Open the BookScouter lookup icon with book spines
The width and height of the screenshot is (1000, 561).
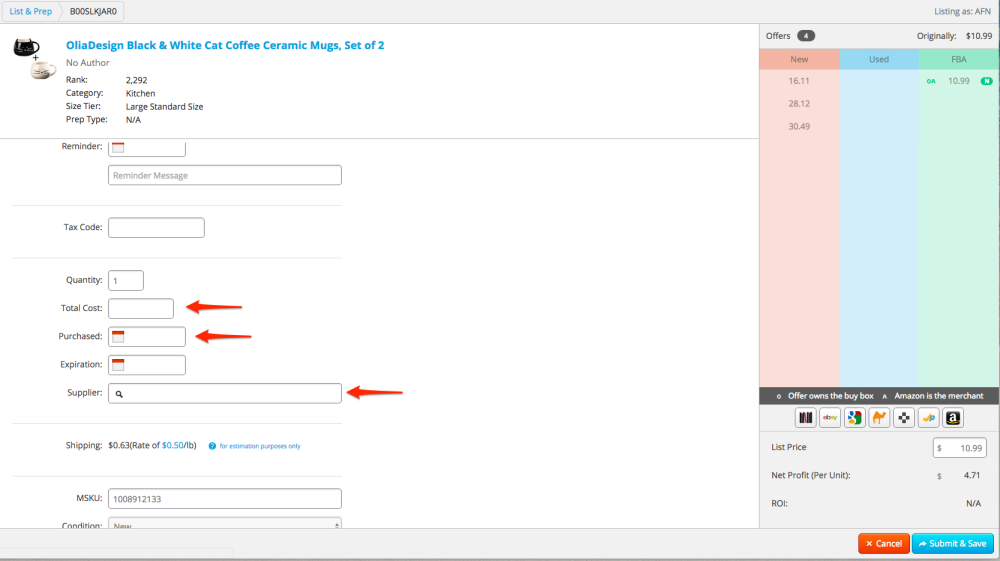(805, 418)
